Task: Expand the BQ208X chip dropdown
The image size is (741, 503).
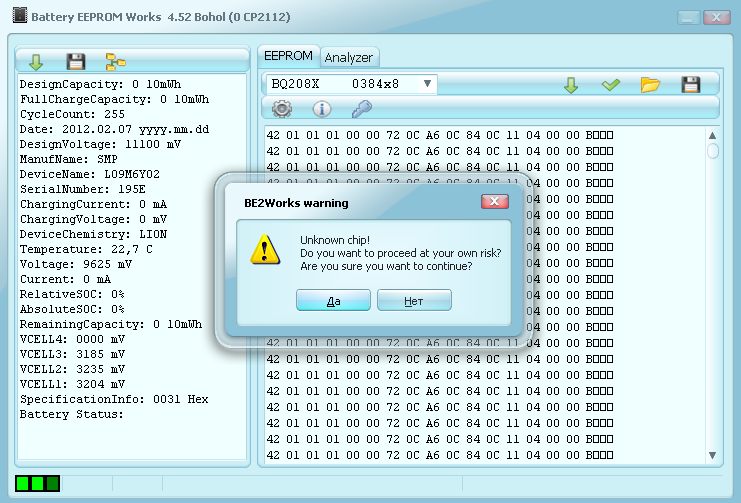Action: point(427,85)
